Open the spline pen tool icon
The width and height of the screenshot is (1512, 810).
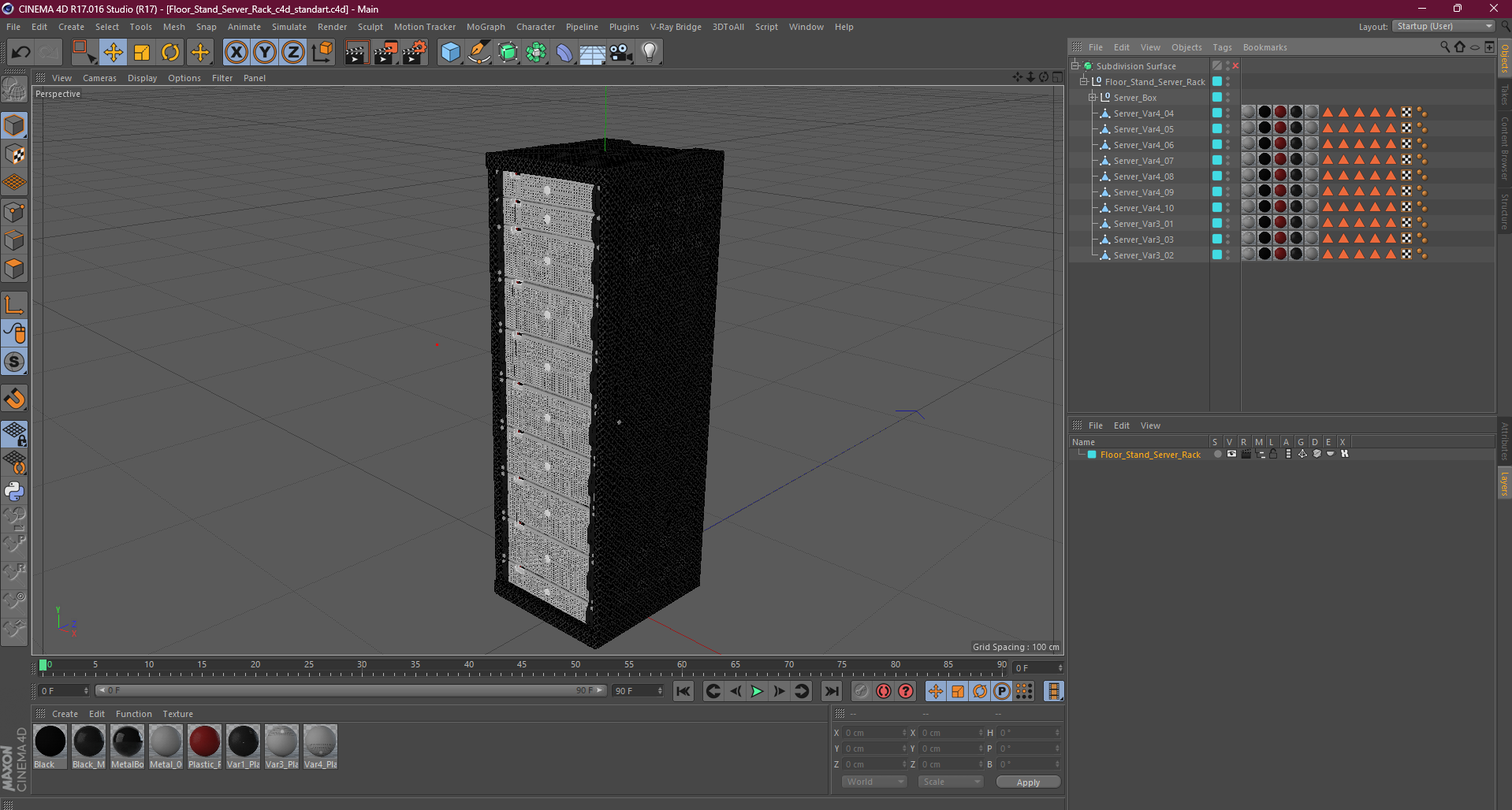(479, 52)
